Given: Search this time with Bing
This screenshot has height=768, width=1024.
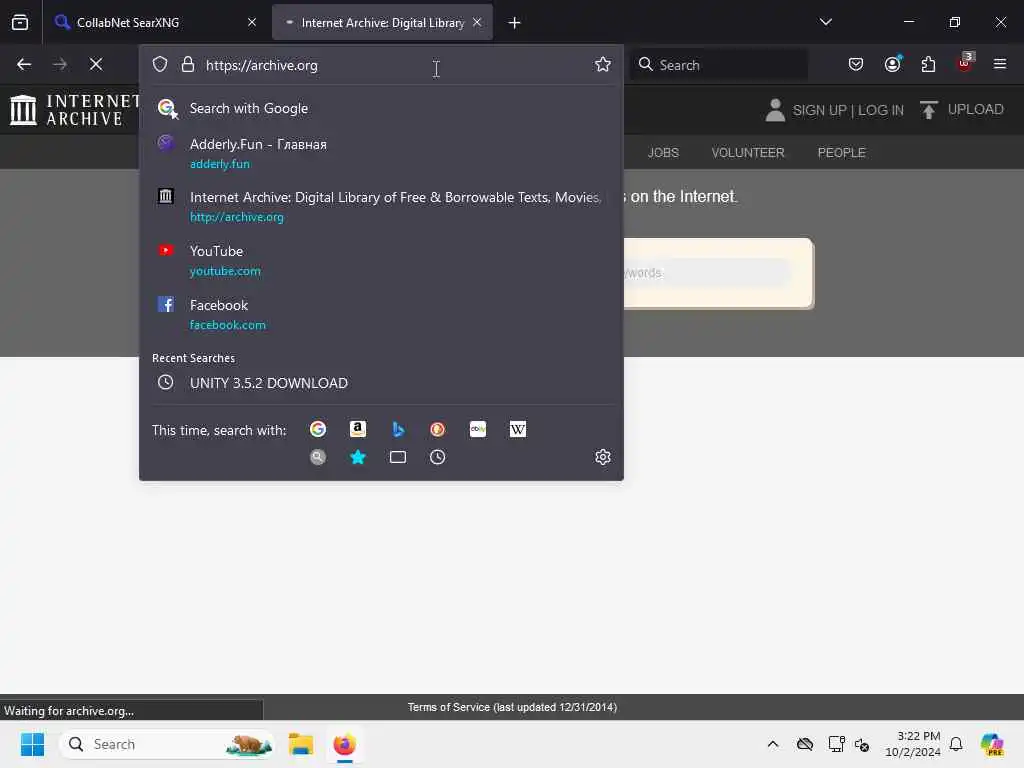Looking at the screenshot, I should click(398, 429).
